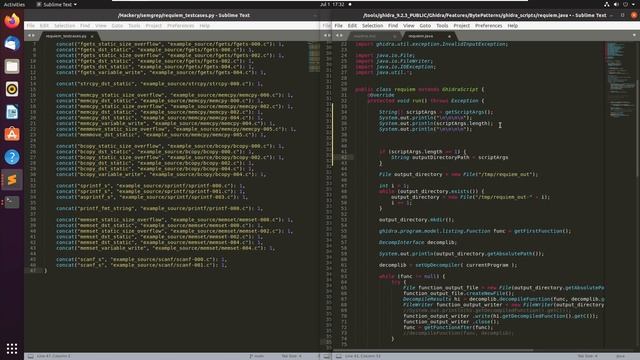Click horizontal scrollbar in requiem.java window

[x=433, y=350]
